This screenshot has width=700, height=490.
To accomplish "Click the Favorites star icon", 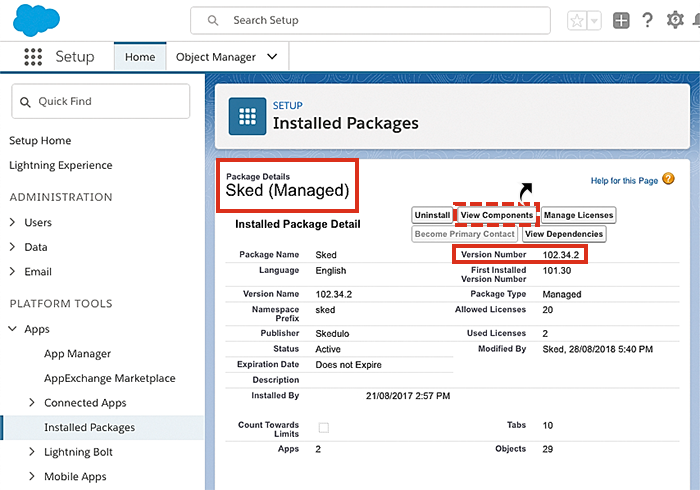I will tap(577, 21).
